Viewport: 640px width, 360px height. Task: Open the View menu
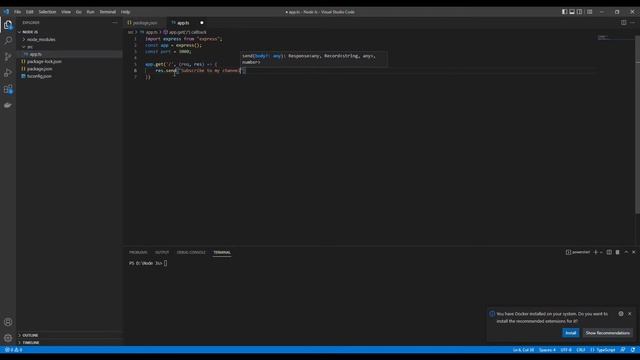click(66, 12)
